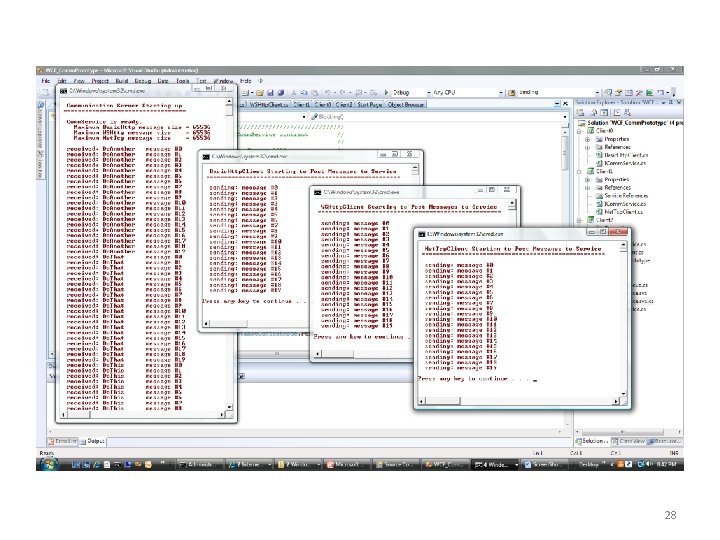This screenshot has width=720, height=540.
Task: Switch to the Error List panel tab
Action: point(62,441)
